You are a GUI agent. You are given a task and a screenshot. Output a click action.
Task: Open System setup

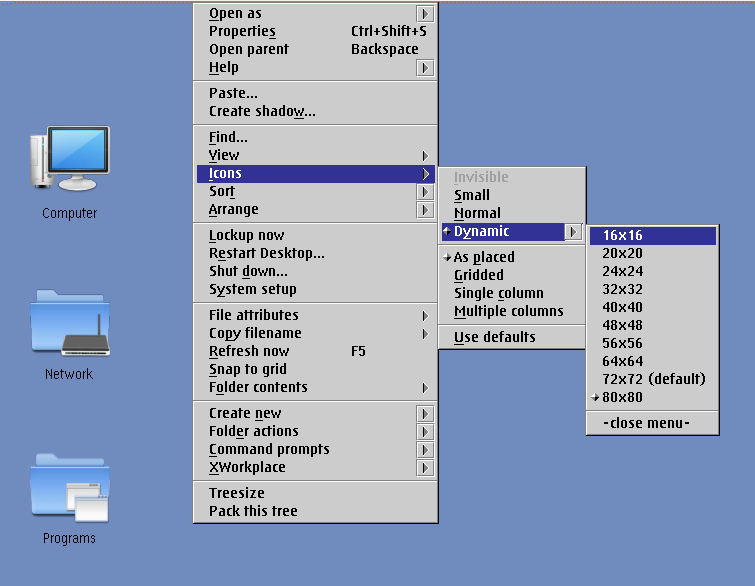pos(316,289)
